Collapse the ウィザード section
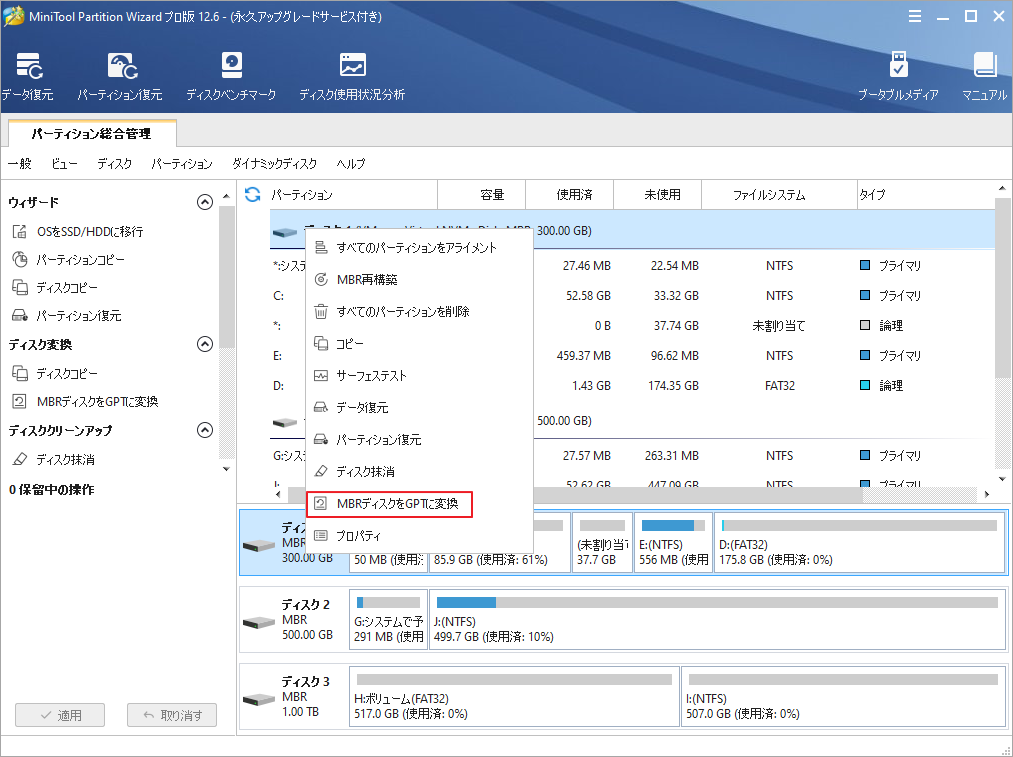This screenshot has width=1013, height=757. tap(205, 202)
